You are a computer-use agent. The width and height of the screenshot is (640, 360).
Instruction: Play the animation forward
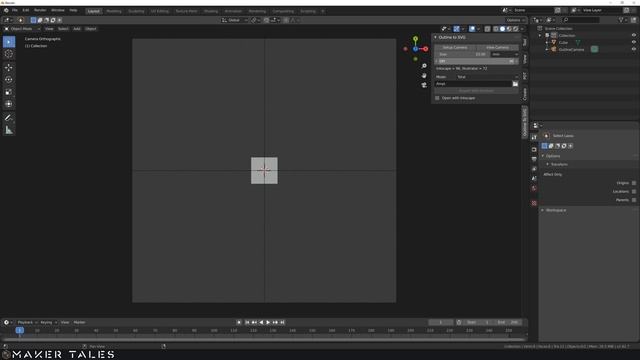click(x=268, y=322)
